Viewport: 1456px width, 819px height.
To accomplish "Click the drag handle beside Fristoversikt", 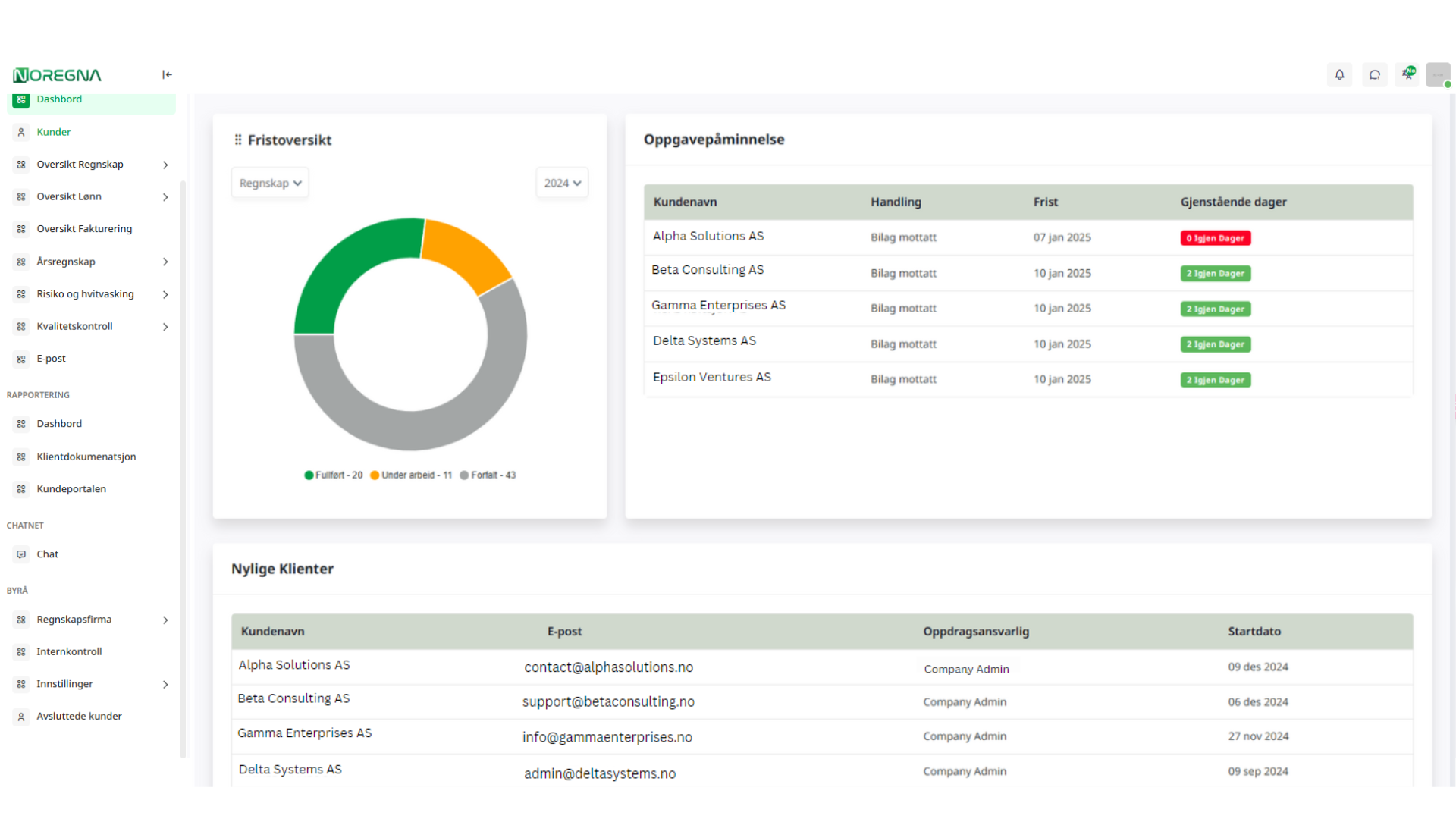I will tap(238, 140).
